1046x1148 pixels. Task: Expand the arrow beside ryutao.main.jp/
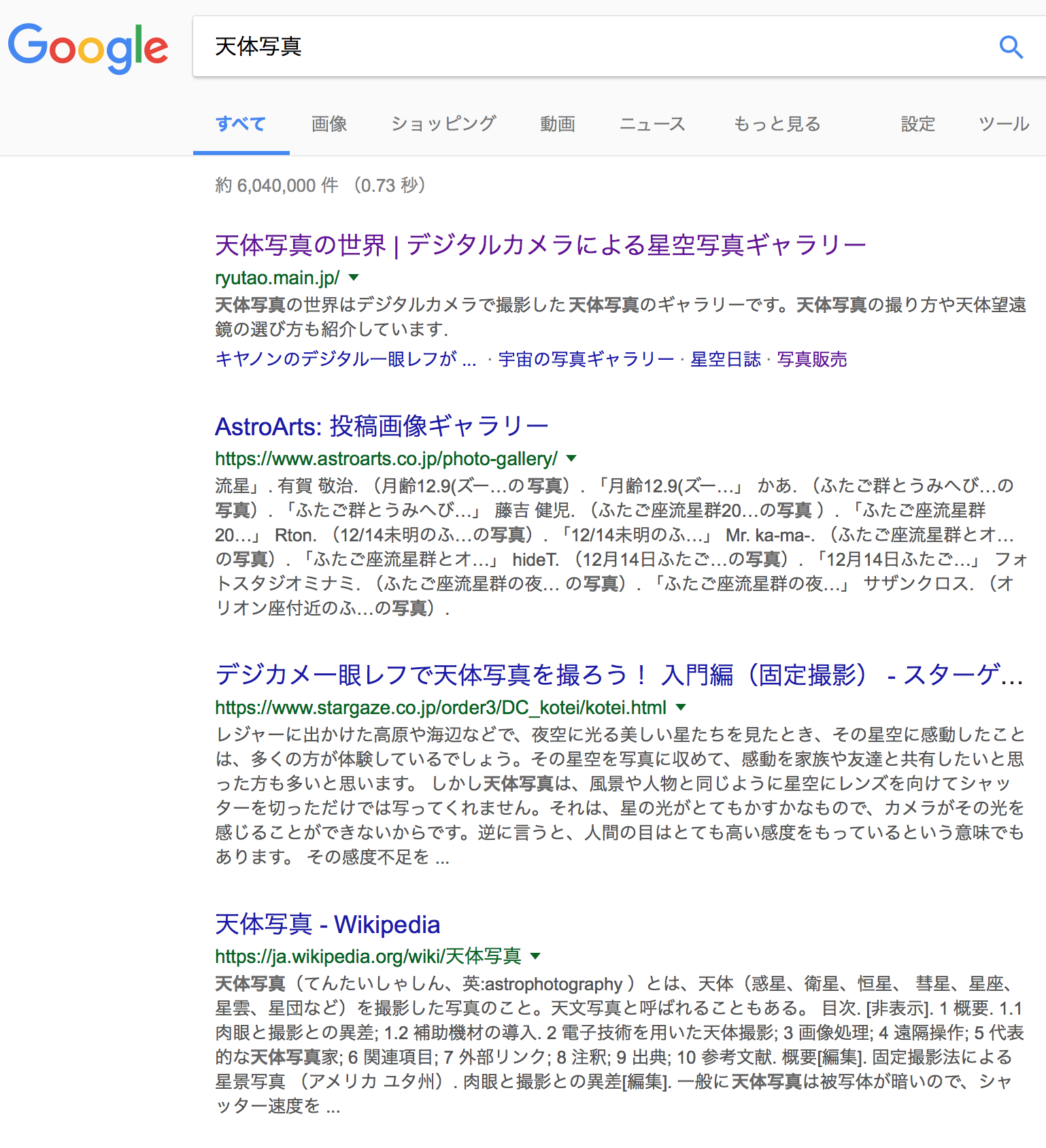pos(354,277)
